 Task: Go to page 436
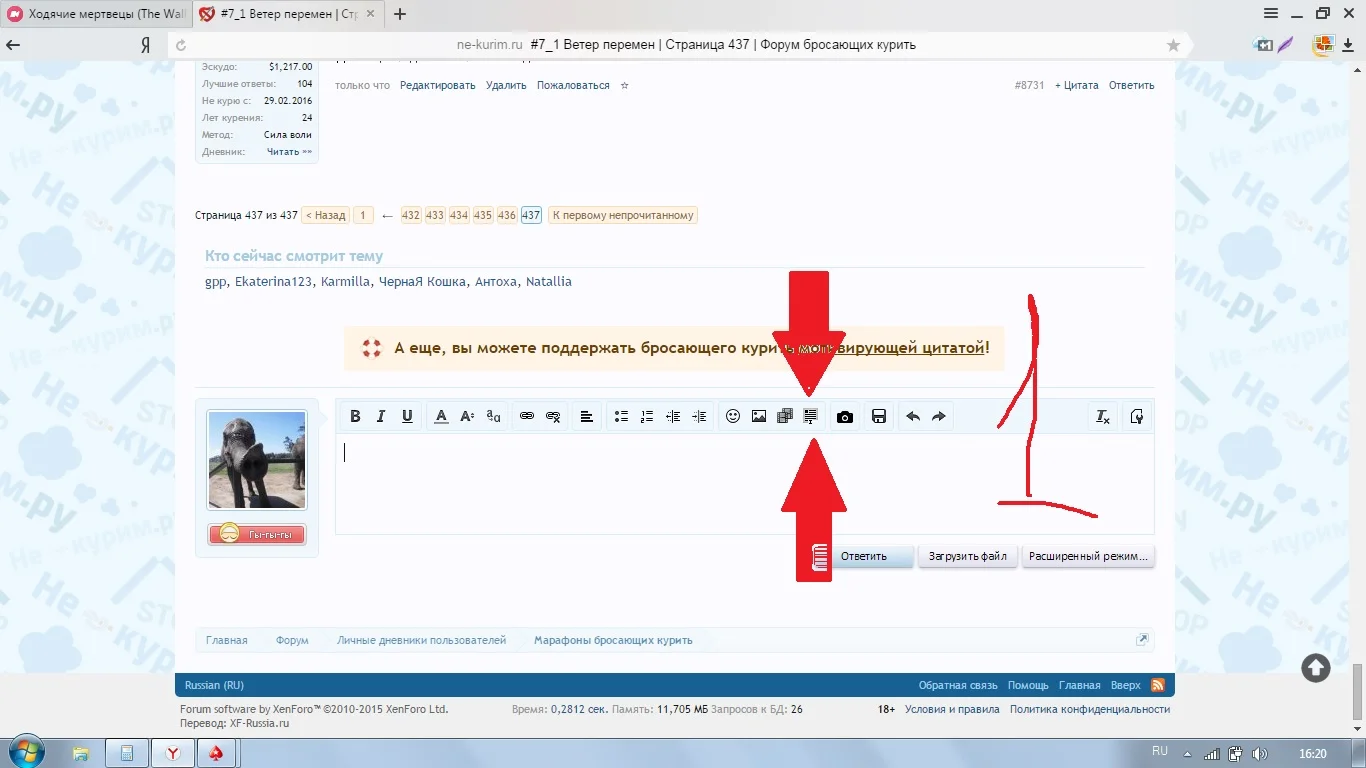[507, 215]
